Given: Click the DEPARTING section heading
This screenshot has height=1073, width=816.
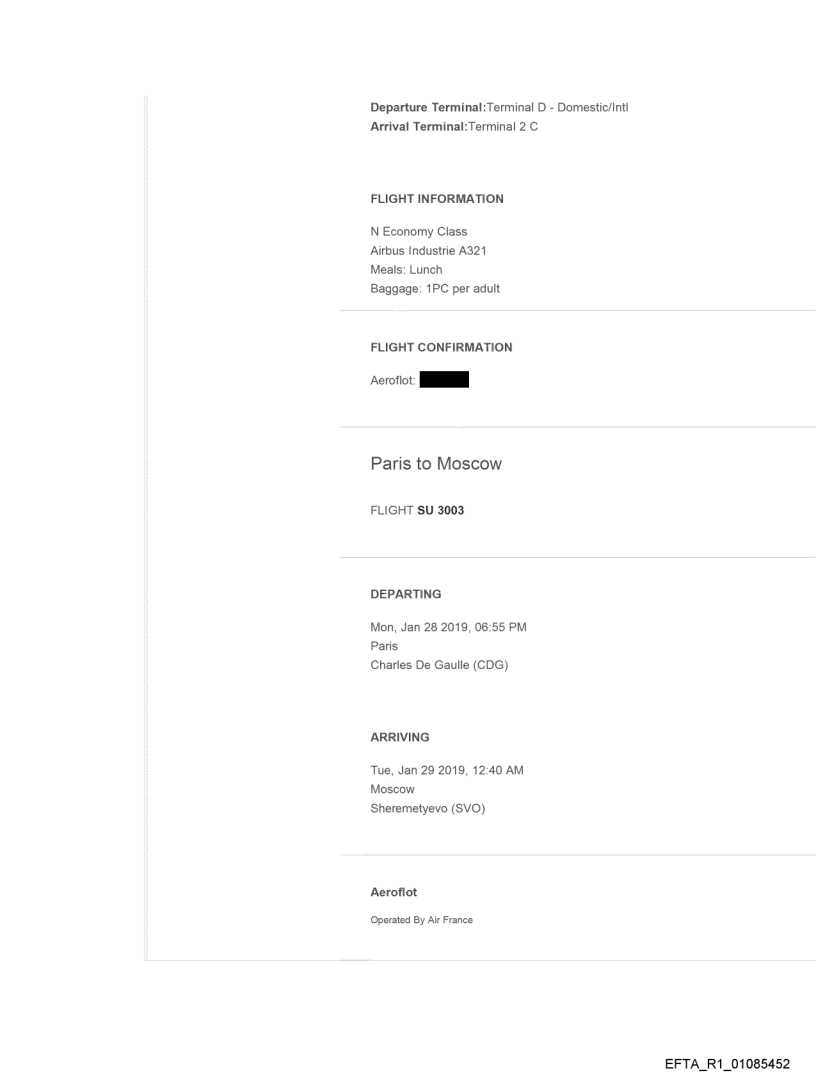Looking at the screenshot, I should point(405,594).
